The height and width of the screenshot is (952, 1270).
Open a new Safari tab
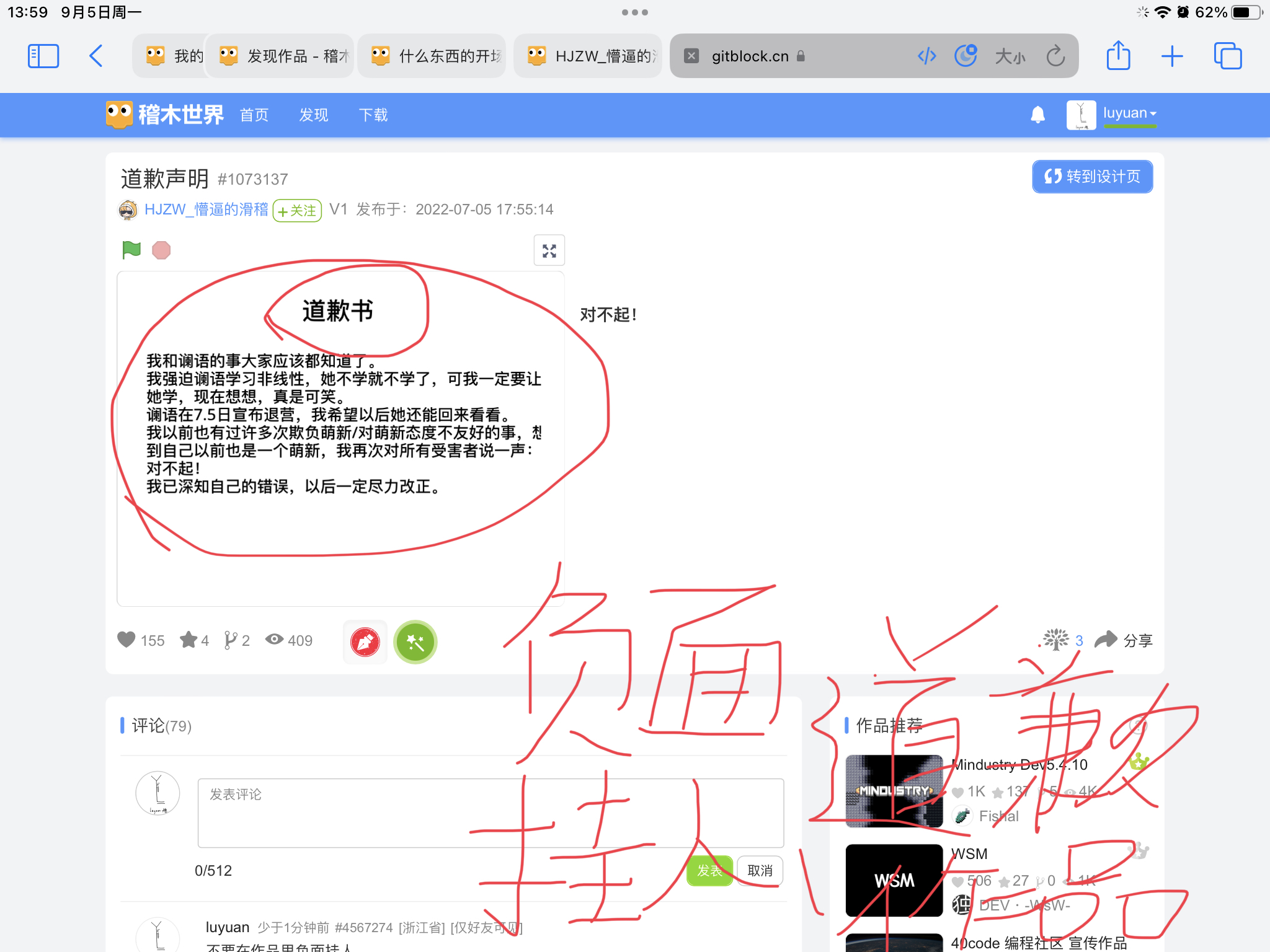pos(1172,56)
